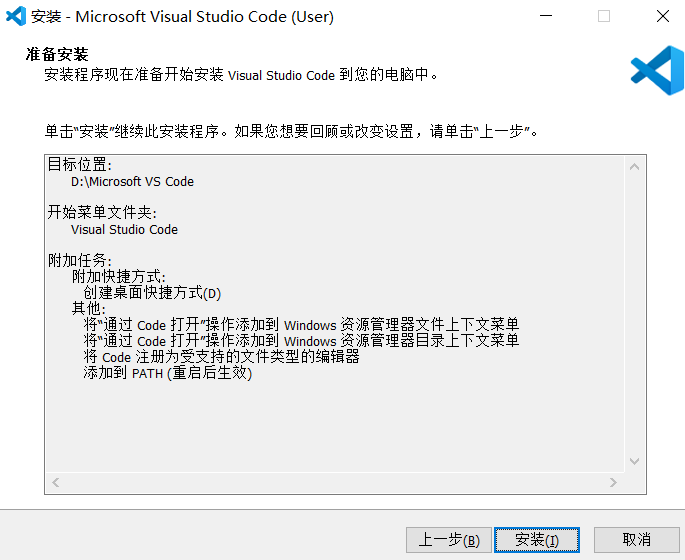Click the path D:\Microsoft VS Code
Screen dimensions: 685x560
click(x=132, y=181)
